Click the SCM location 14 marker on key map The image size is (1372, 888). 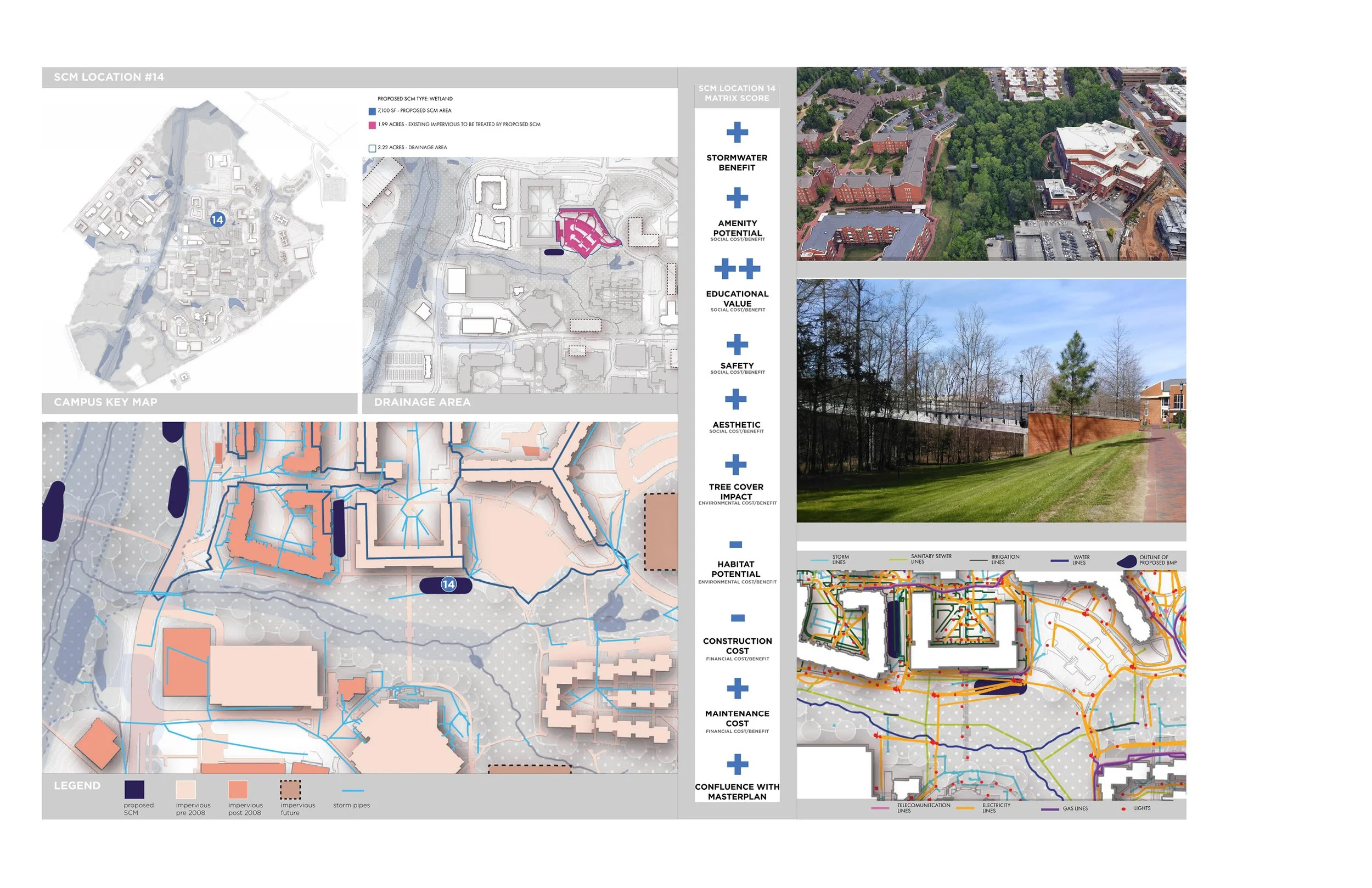[217, 220]
